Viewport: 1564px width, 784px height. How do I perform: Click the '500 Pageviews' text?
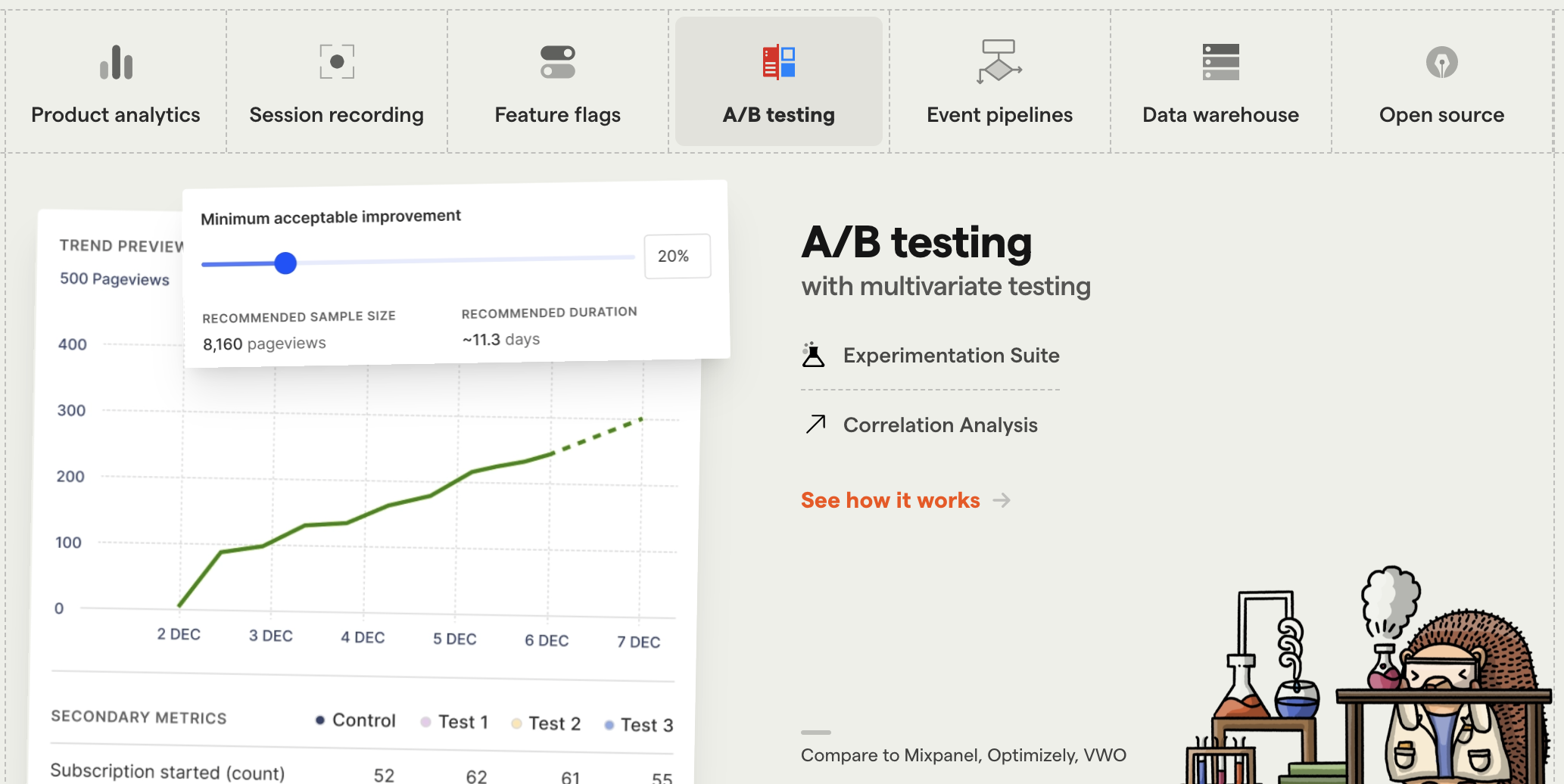pyautogui.click(x=114, y=278)
